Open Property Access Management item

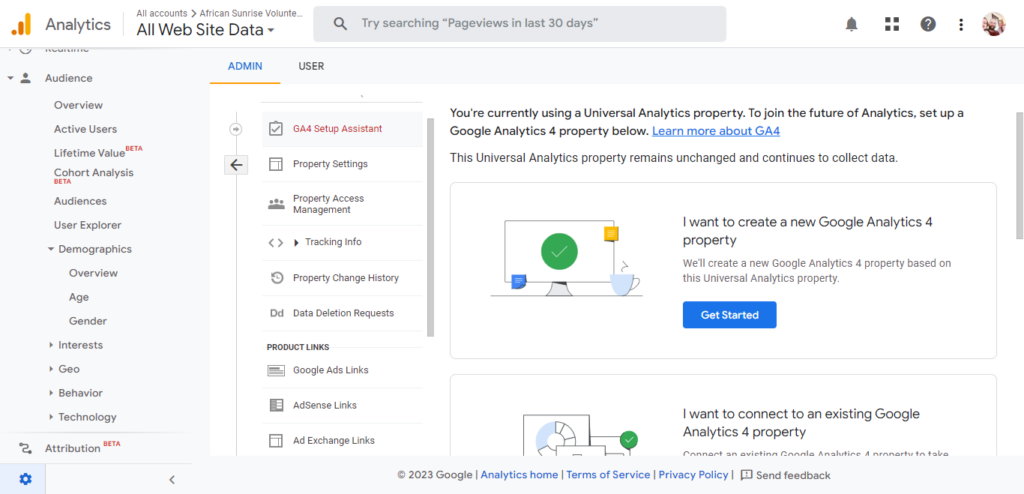pyautogui.click(x=343, y=204)
